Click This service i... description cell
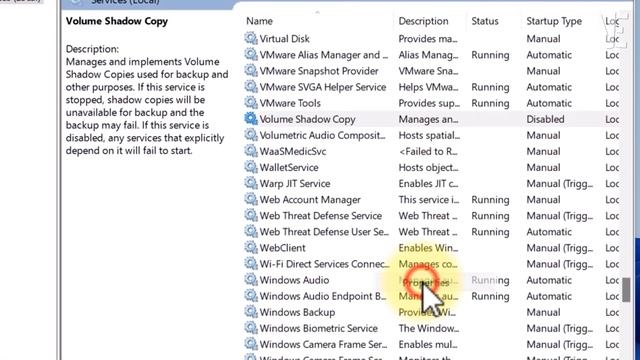The height and width of the screenshot is (360, 640). [429, 200]
